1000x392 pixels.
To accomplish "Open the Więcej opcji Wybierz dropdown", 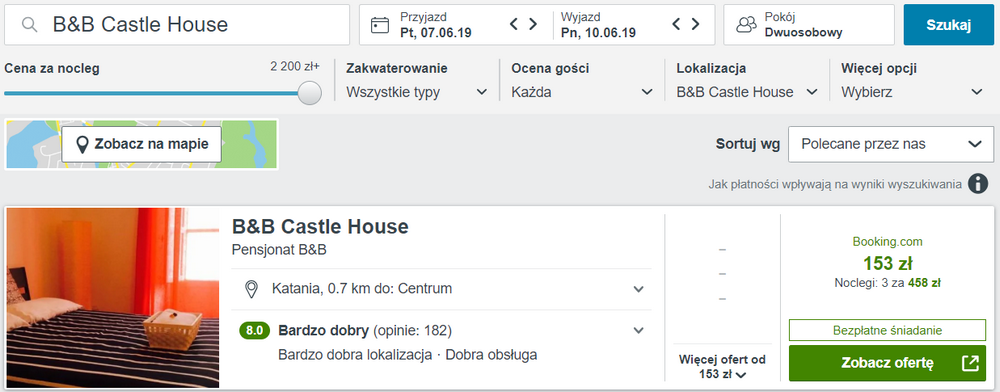I will pyautogui.click(x=912, y=92).
